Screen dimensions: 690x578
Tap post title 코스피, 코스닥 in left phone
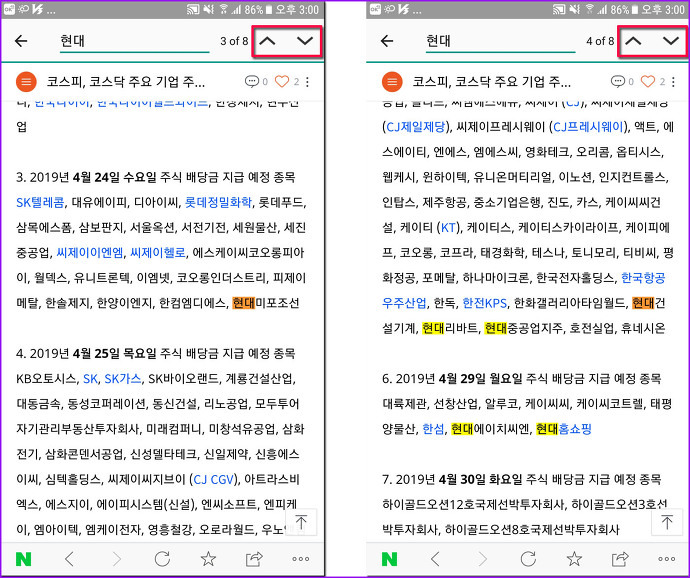point(126,82)
